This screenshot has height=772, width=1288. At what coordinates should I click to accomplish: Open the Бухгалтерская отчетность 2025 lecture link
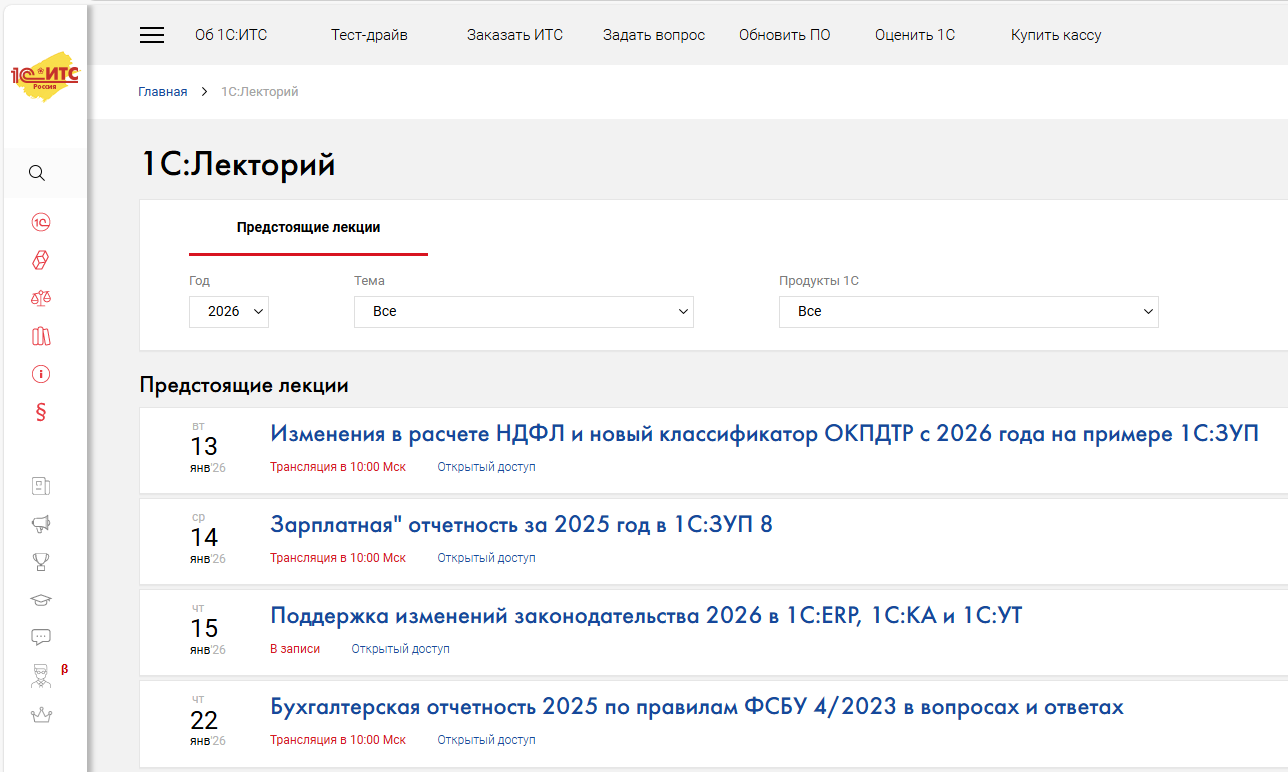(x=697, y=707)
